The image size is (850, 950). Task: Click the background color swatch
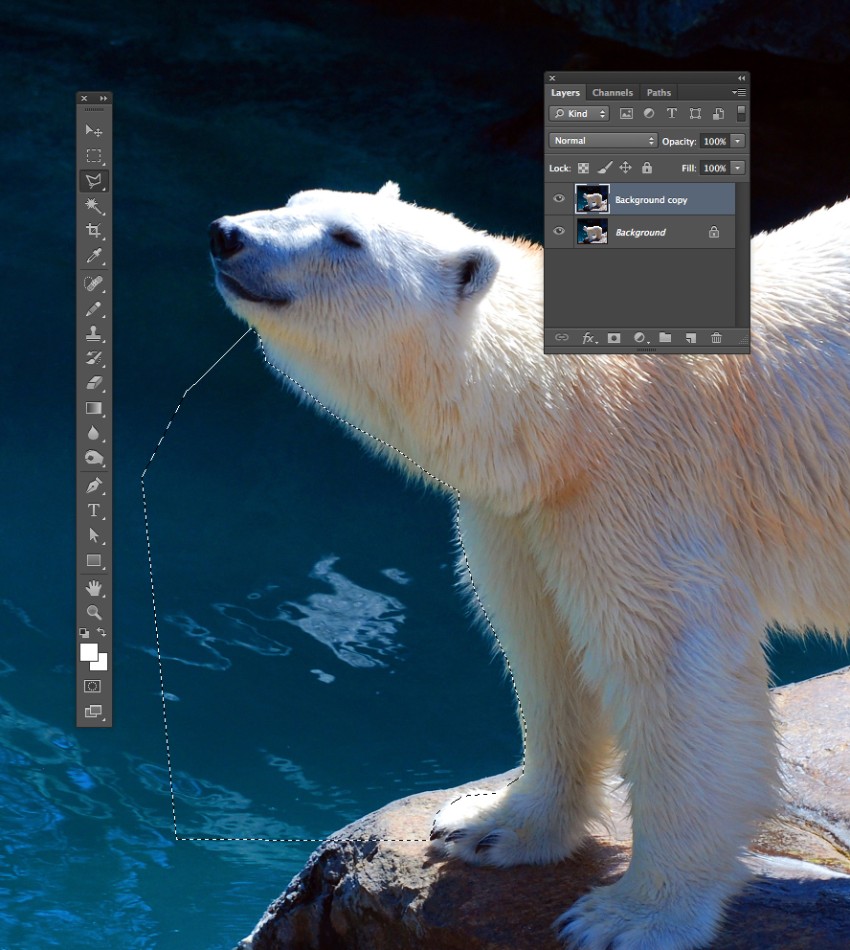click(101, 664)
